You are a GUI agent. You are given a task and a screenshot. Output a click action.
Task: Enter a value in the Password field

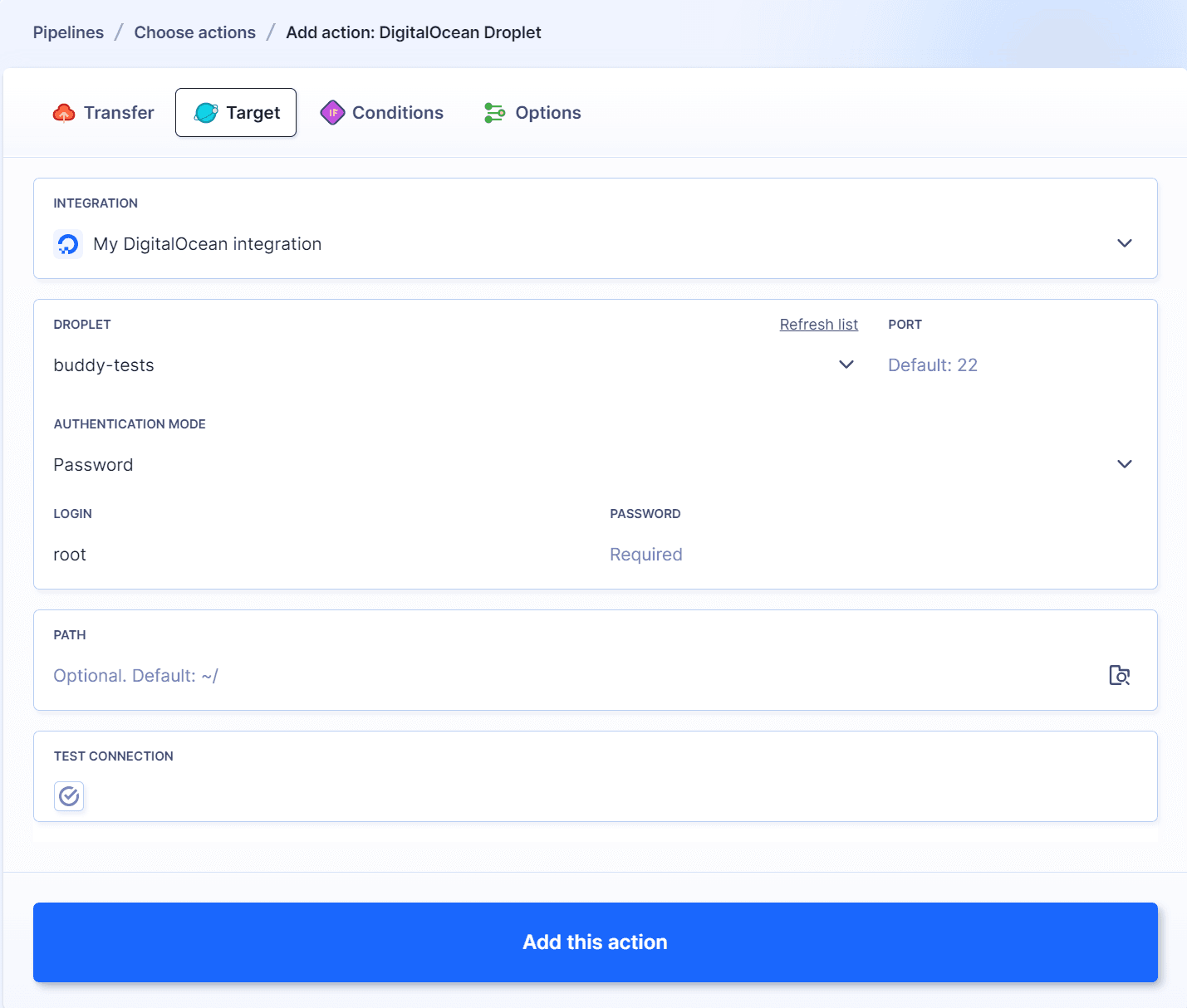646,554
